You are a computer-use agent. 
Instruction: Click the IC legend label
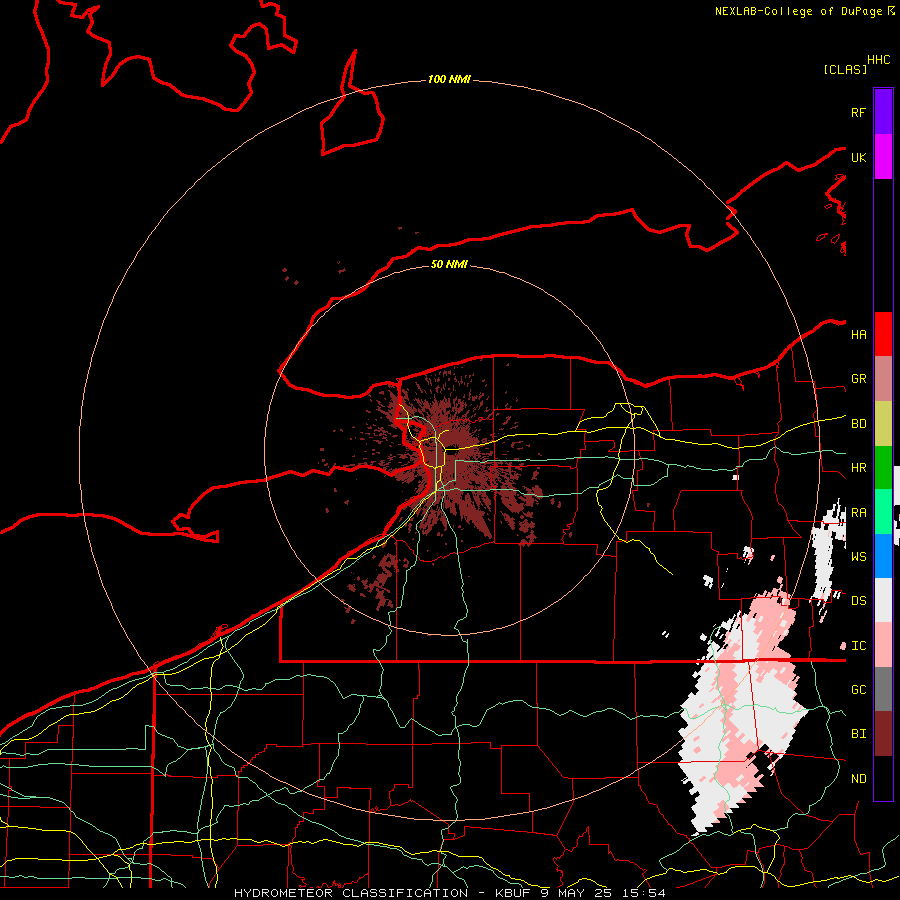858,646
